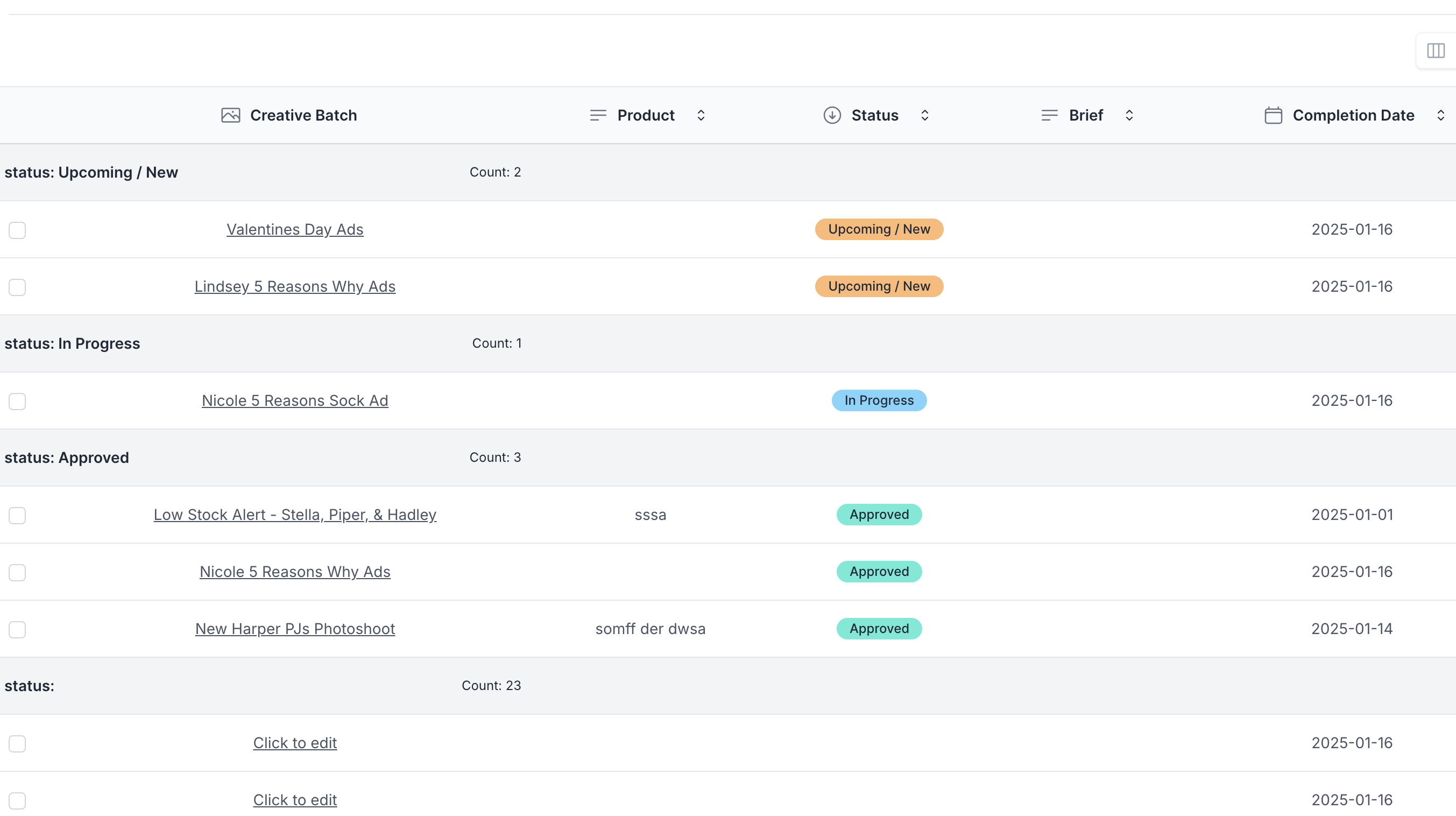This screenshot has width=1456, height=816.
Task: Toggle sort arrows on Brief column
Action: click(1129, 115)
